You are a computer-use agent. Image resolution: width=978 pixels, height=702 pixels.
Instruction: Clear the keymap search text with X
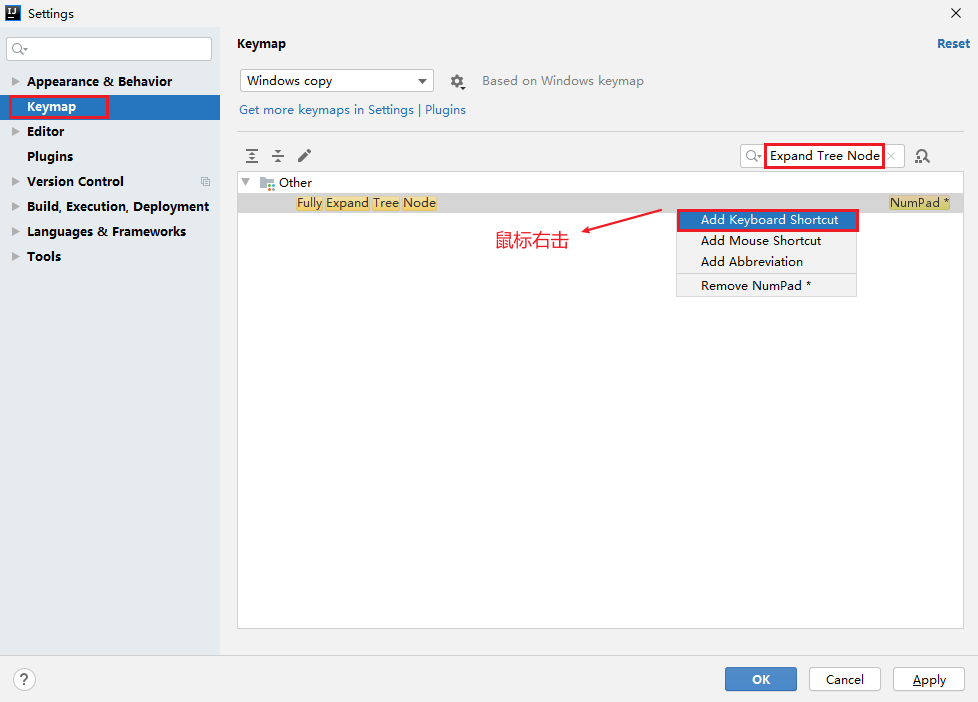pos(892,156)
